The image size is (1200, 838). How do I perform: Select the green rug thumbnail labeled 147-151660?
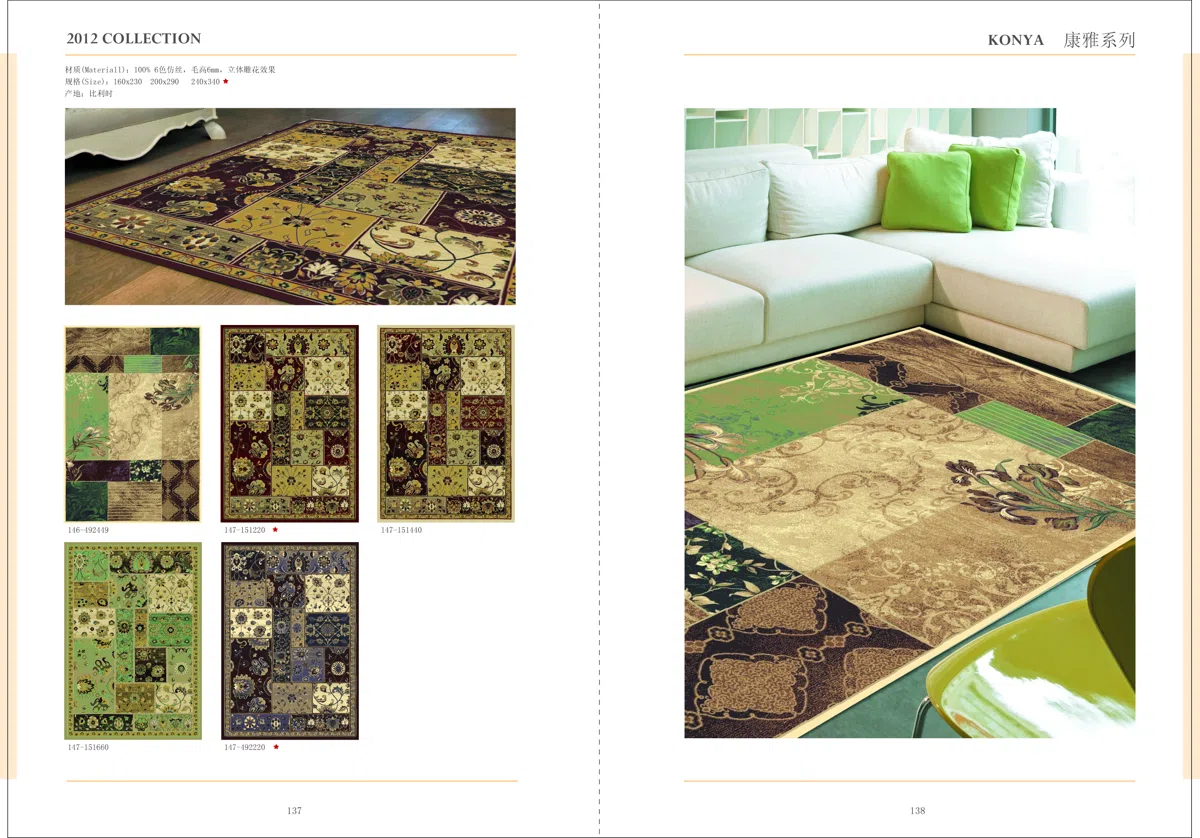tap(133, 641)
